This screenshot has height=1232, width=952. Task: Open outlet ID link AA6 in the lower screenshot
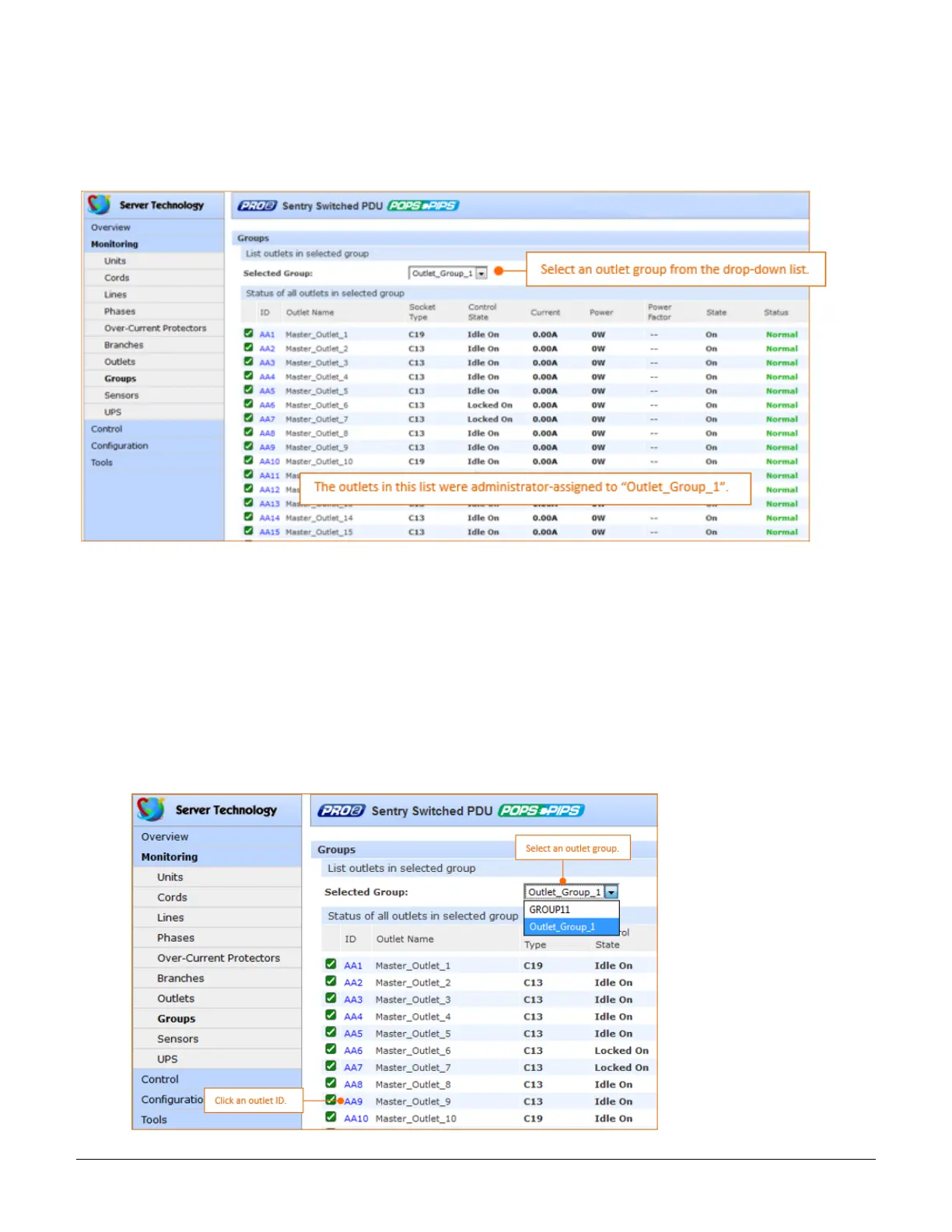pyautogui.click(x=353, y=1050)
